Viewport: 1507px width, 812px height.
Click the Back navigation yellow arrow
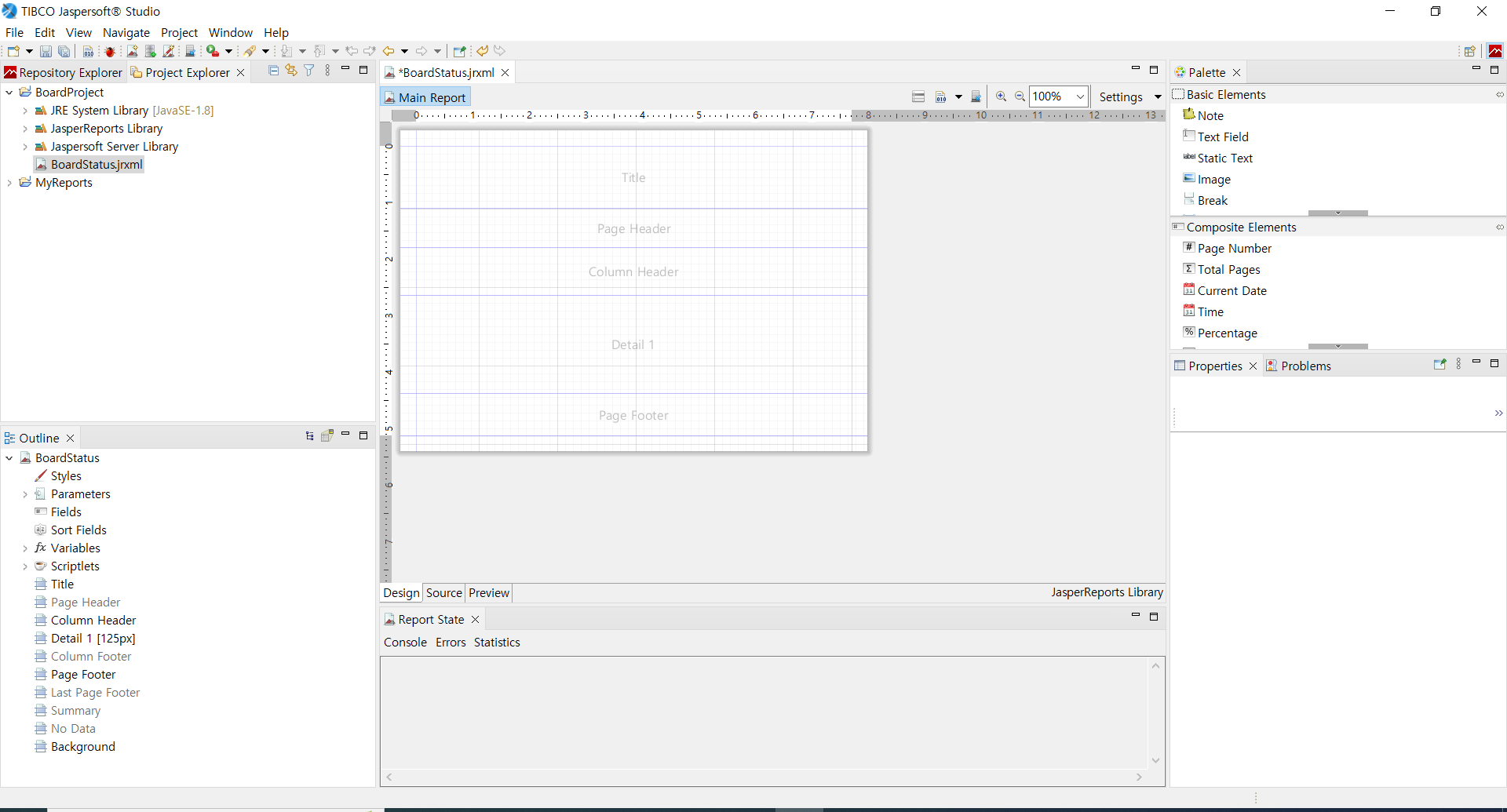(389, 51)
